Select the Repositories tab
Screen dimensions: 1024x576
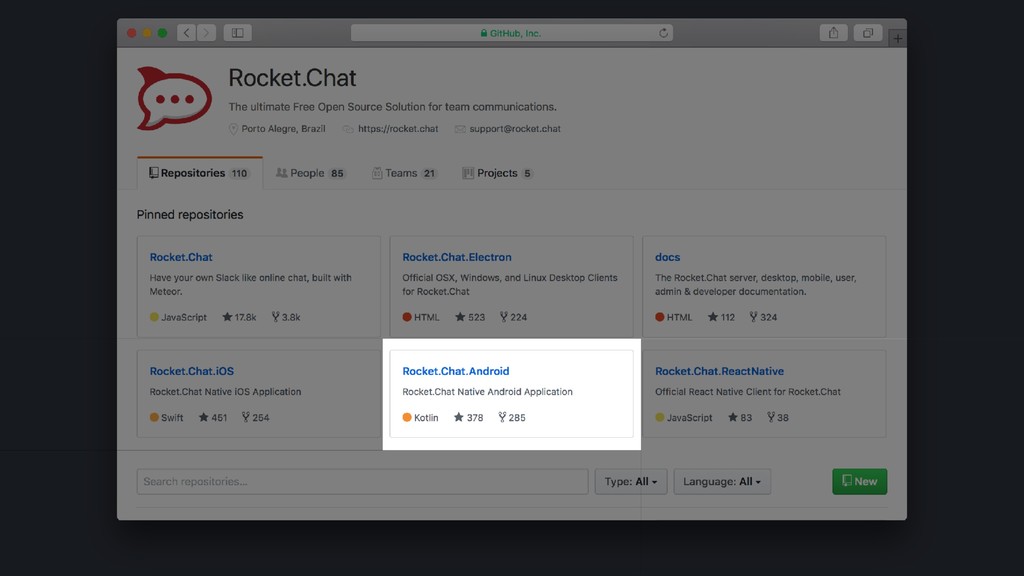[x=200, y=173]
